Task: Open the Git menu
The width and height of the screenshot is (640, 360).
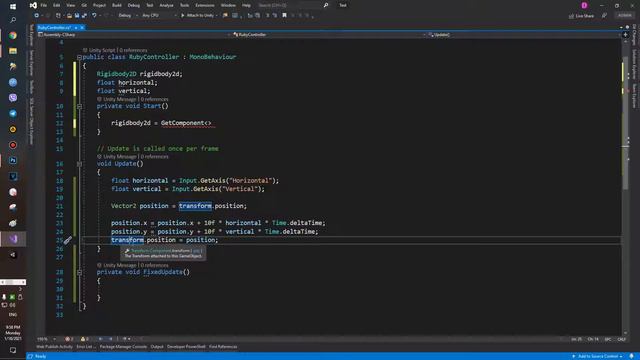Action: click(x=84, y=5)
